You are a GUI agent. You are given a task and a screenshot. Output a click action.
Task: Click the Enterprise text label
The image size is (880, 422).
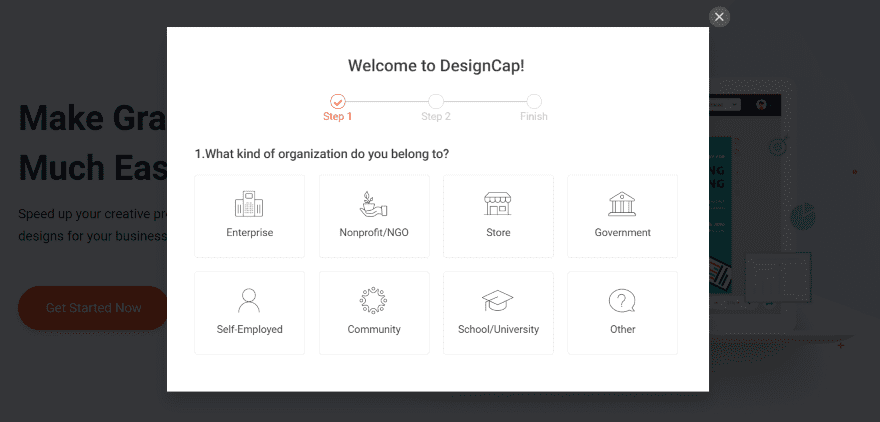click(x=249, y=233)
